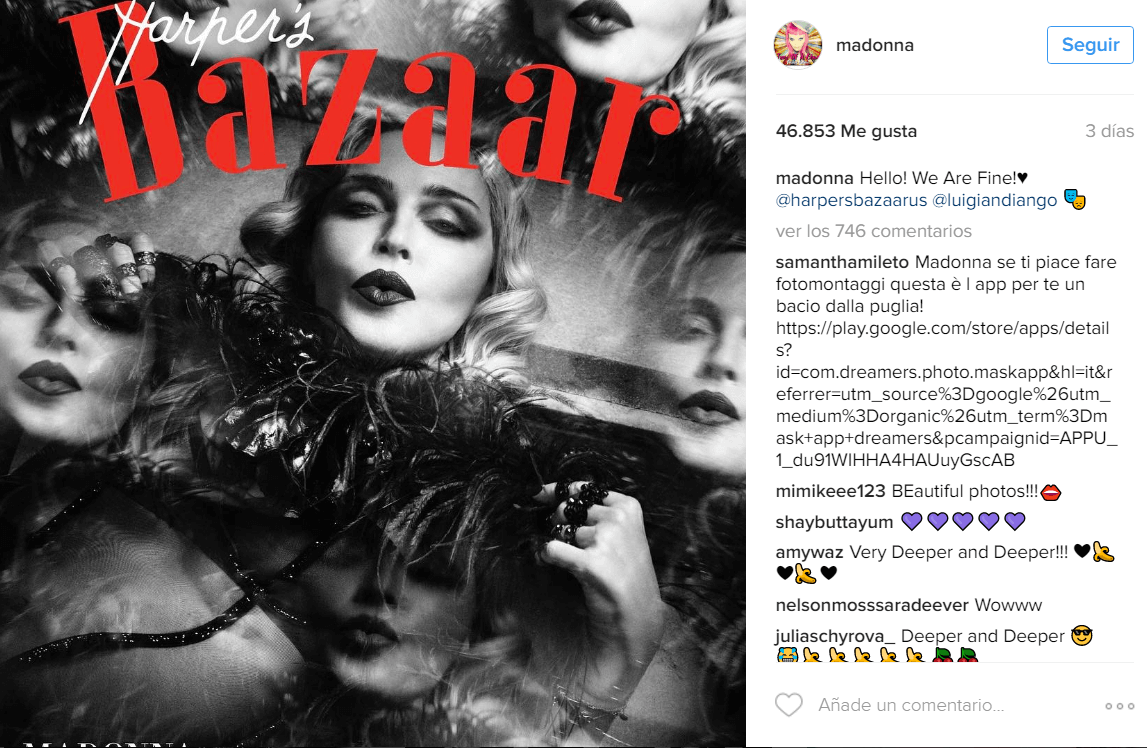Open mimikeee123's profile link
This screenshot has height=748, width=1147.
pyautogui.click(x=830, y=491)
